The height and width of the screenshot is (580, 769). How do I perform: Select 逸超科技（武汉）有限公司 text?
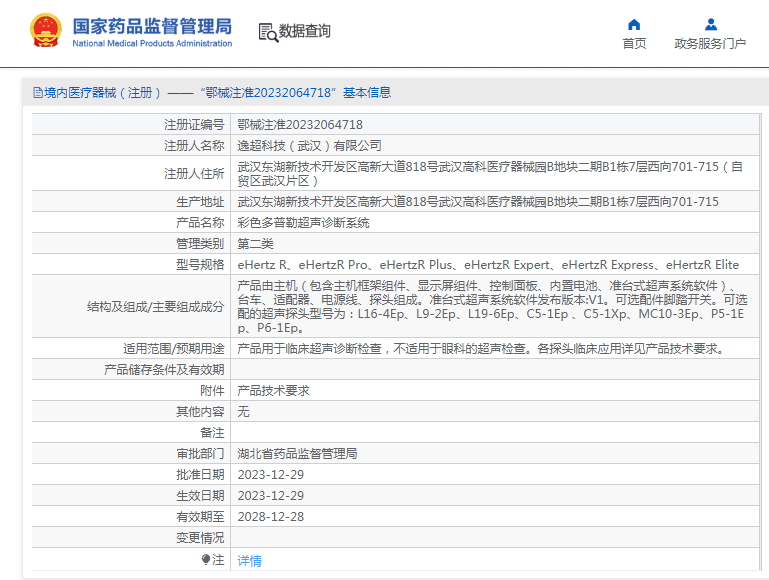(309, 146)
